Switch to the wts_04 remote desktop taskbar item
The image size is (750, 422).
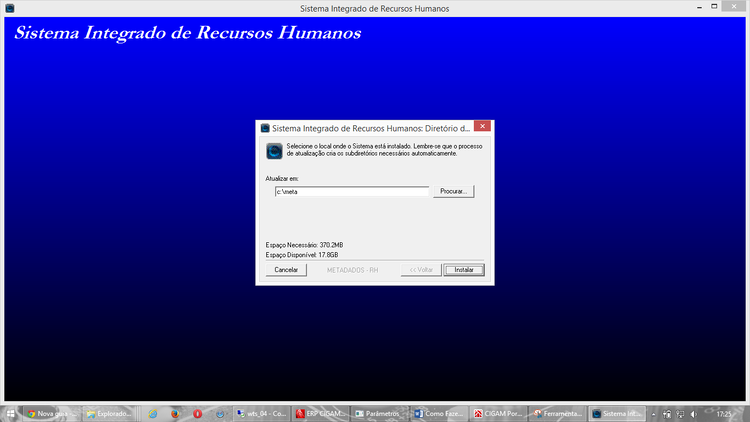pos(262,414)
